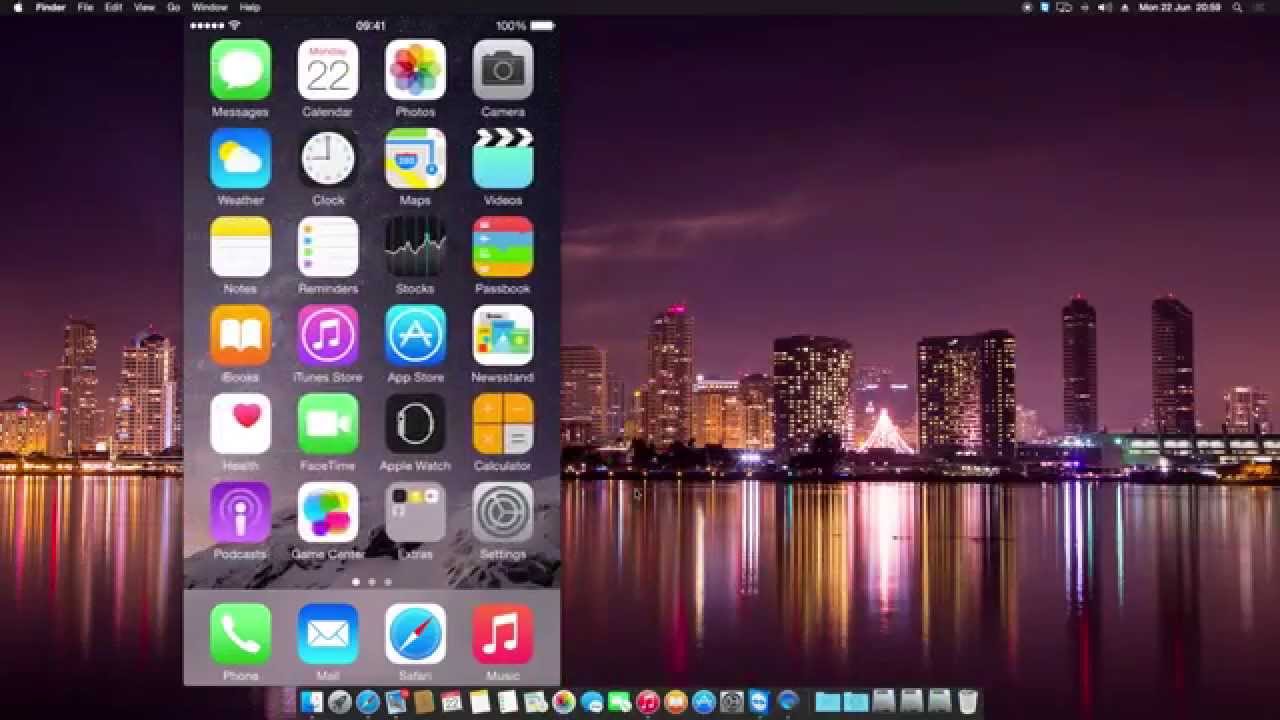Open Spotlight search in menu bar

coord(1236,7)
